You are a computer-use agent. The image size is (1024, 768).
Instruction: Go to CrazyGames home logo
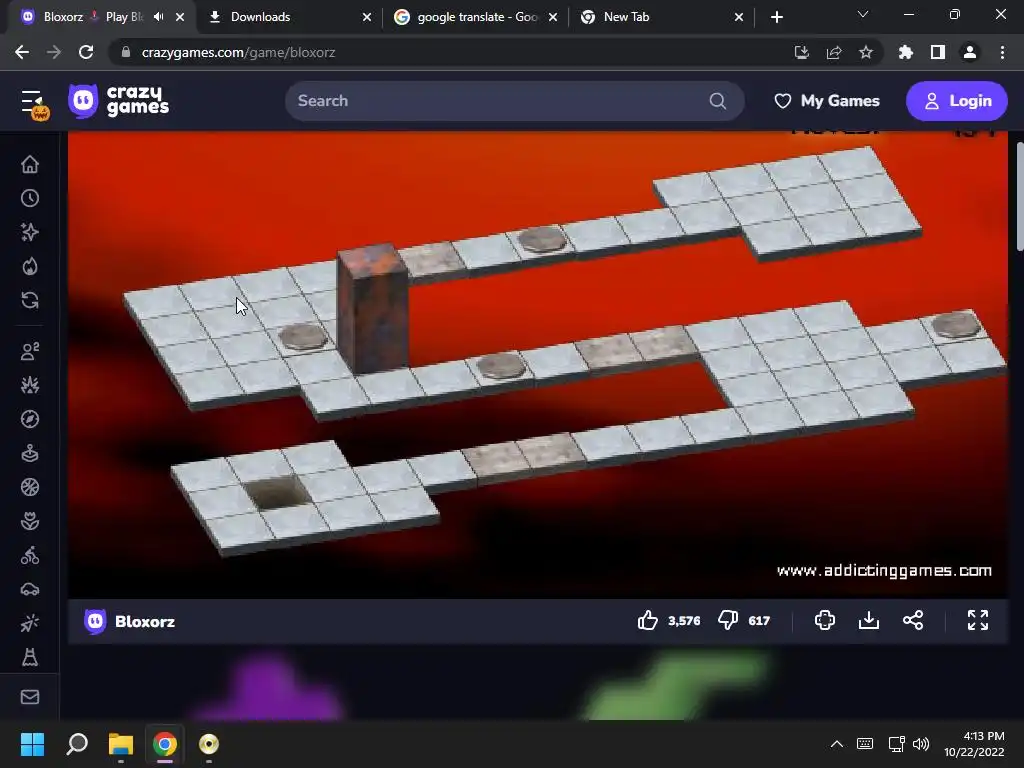coord(119,101)
